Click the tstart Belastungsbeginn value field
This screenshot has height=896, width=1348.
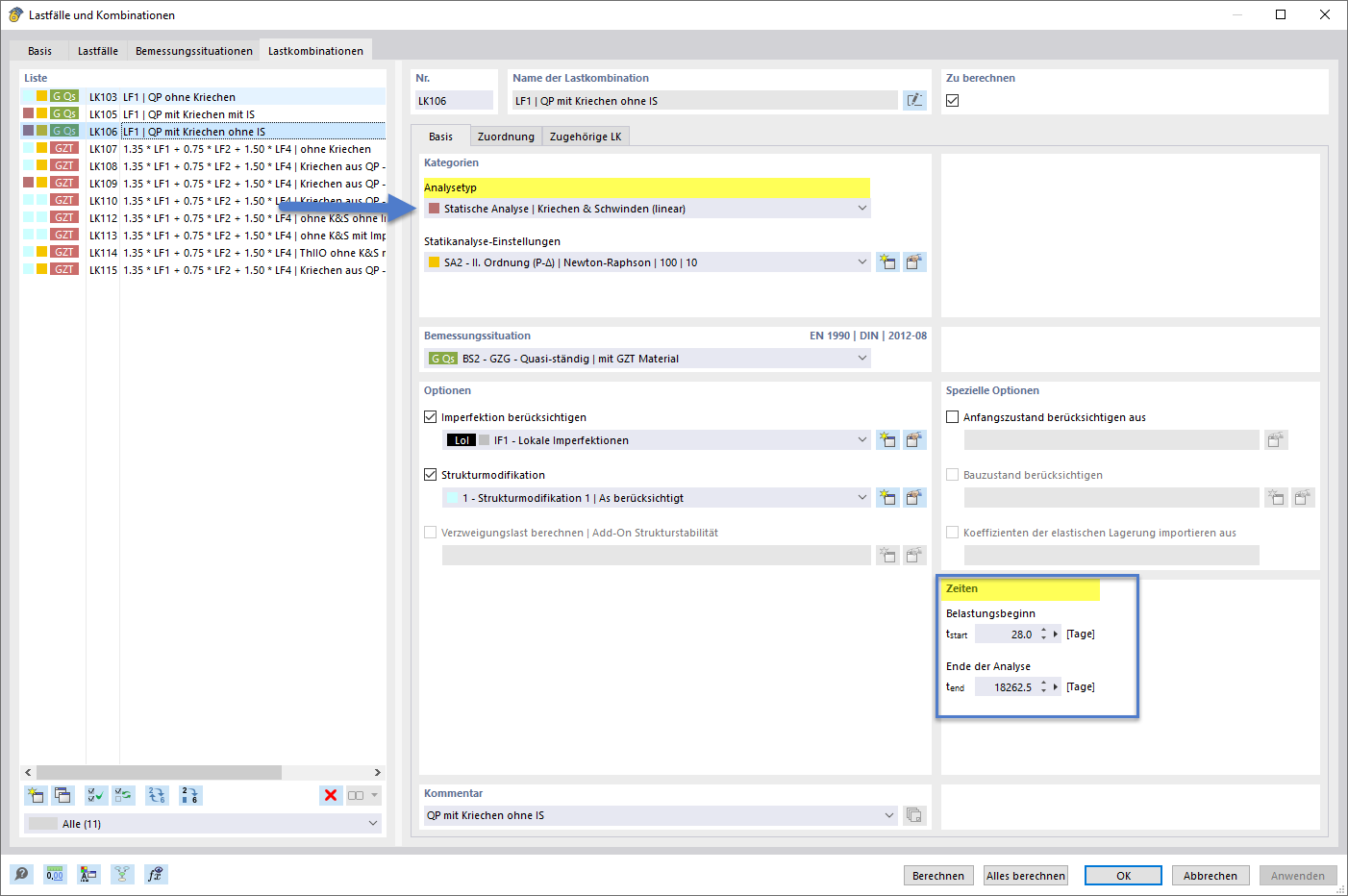1006,634
